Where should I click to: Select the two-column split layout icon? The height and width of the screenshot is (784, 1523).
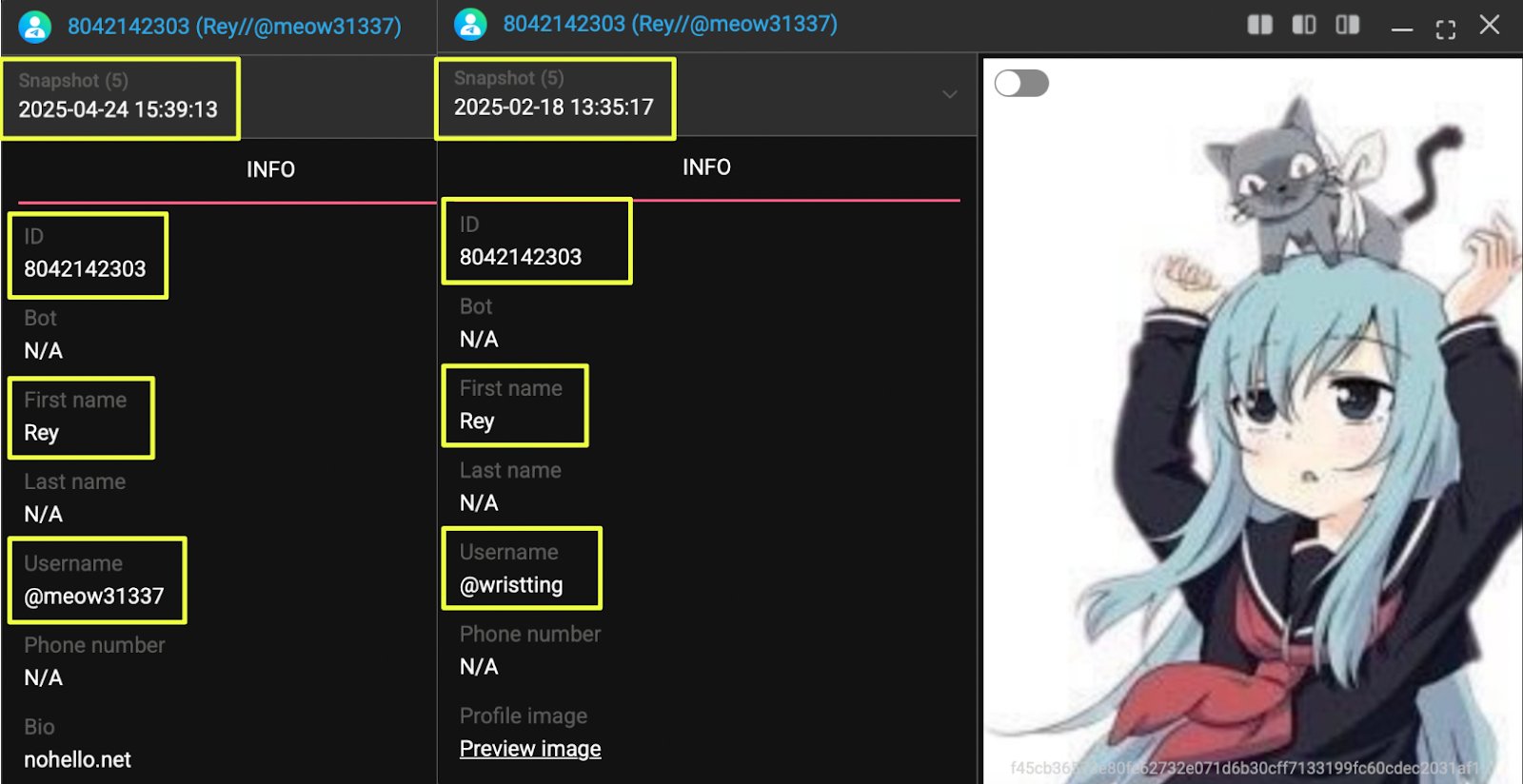pos(1259,25)
